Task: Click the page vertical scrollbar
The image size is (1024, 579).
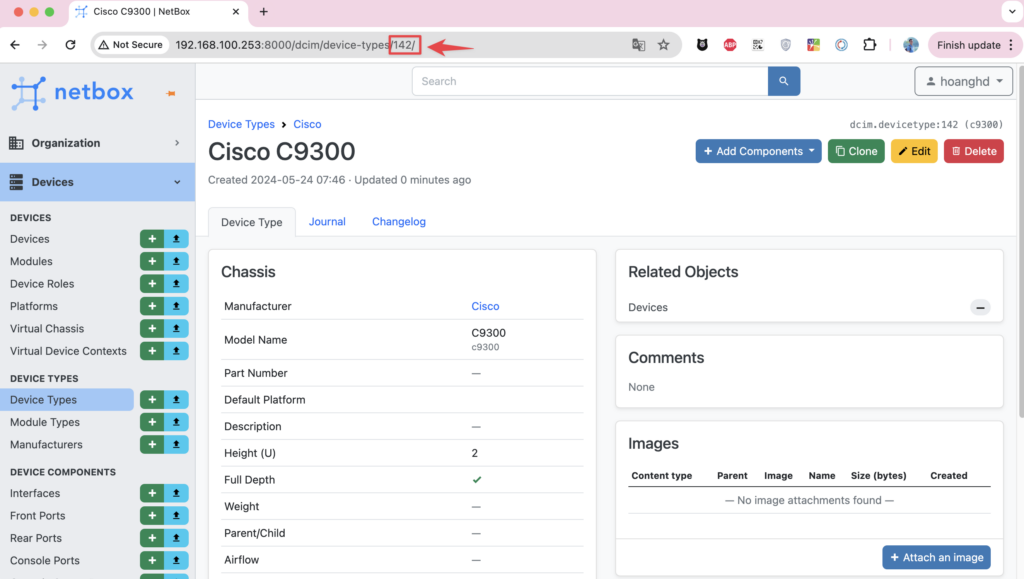Action: (x=1020, y=242)
